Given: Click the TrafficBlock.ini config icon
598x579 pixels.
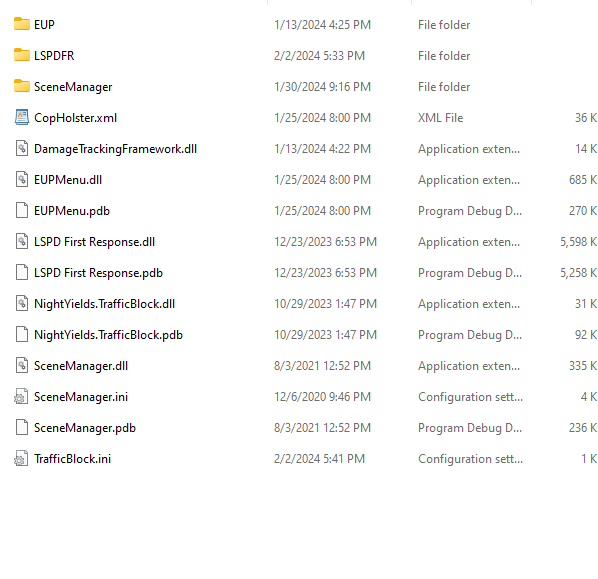Looking at the screenshot, I should click(x=21, y=458).
